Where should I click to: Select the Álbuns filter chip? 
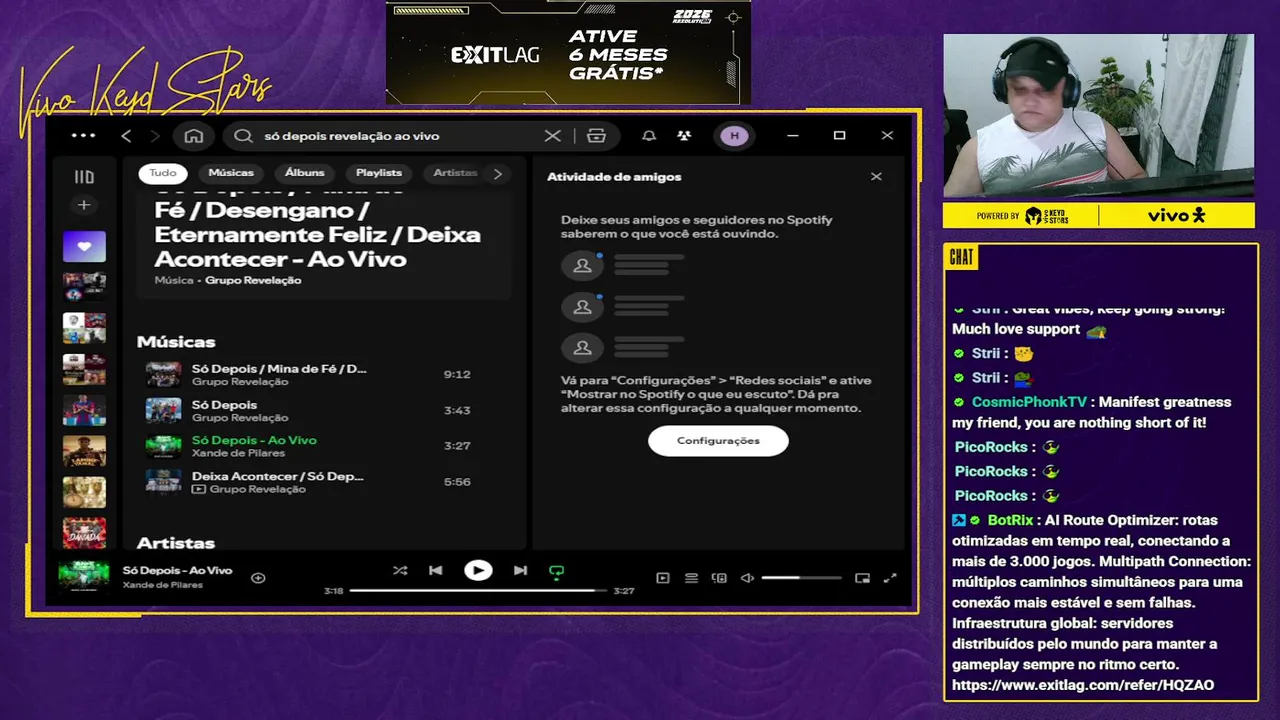coord(305,173)
